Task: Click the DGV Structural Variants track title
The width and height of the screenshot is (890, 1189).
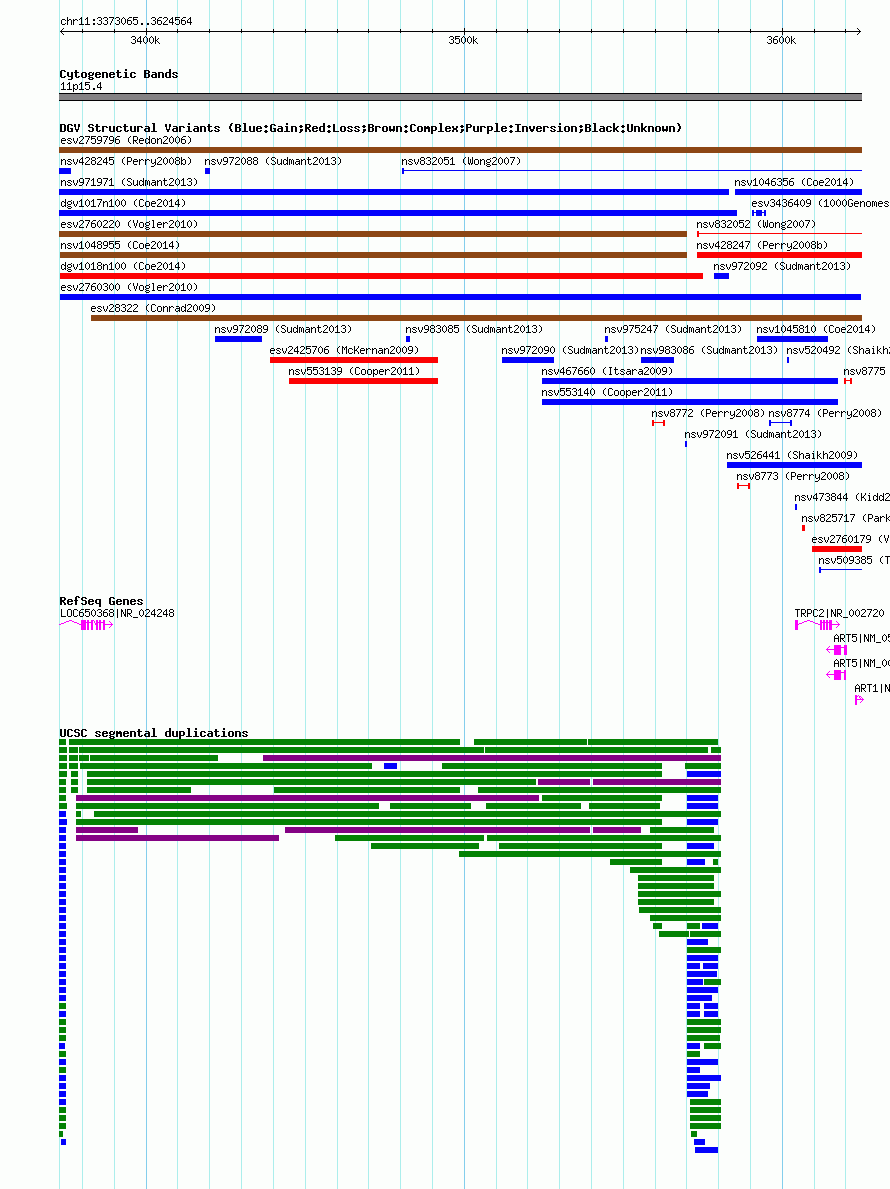Action: [371, 129]
